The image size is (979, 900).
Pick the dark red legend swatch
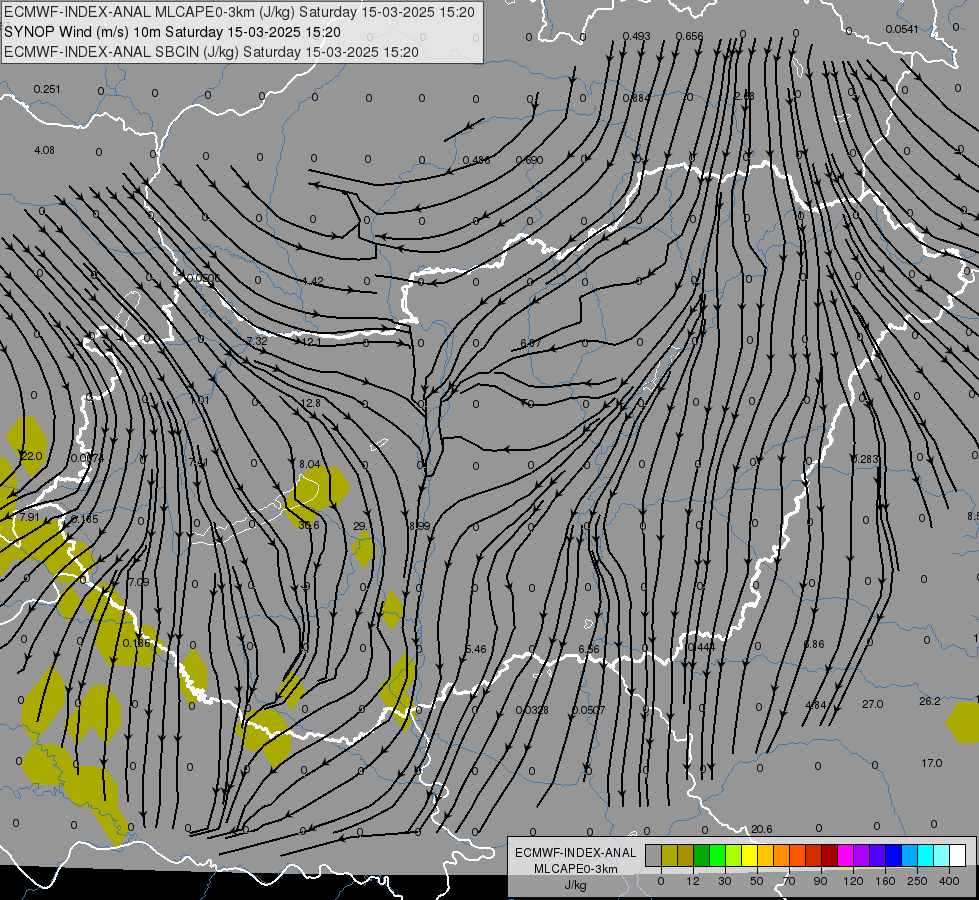coord(829,855)
